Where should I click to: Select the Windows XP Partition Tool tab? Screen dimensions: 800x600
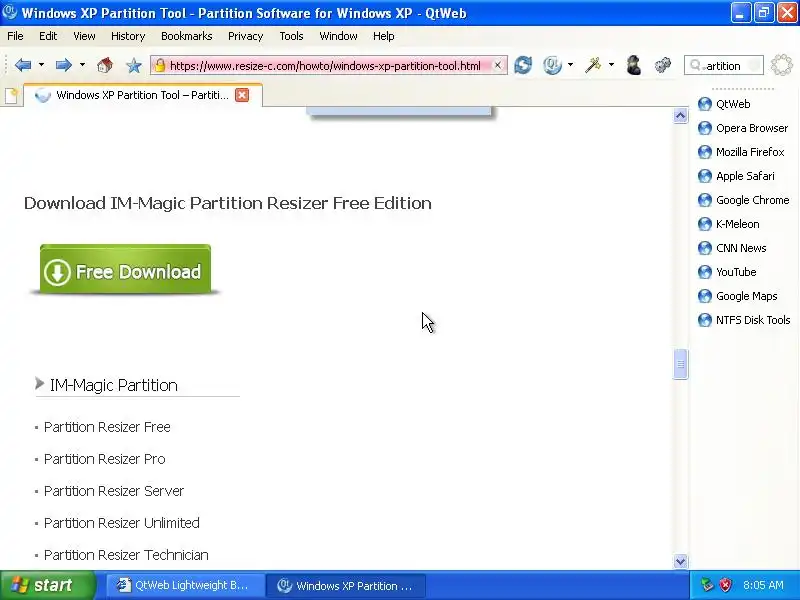click(x=143, y=95)
